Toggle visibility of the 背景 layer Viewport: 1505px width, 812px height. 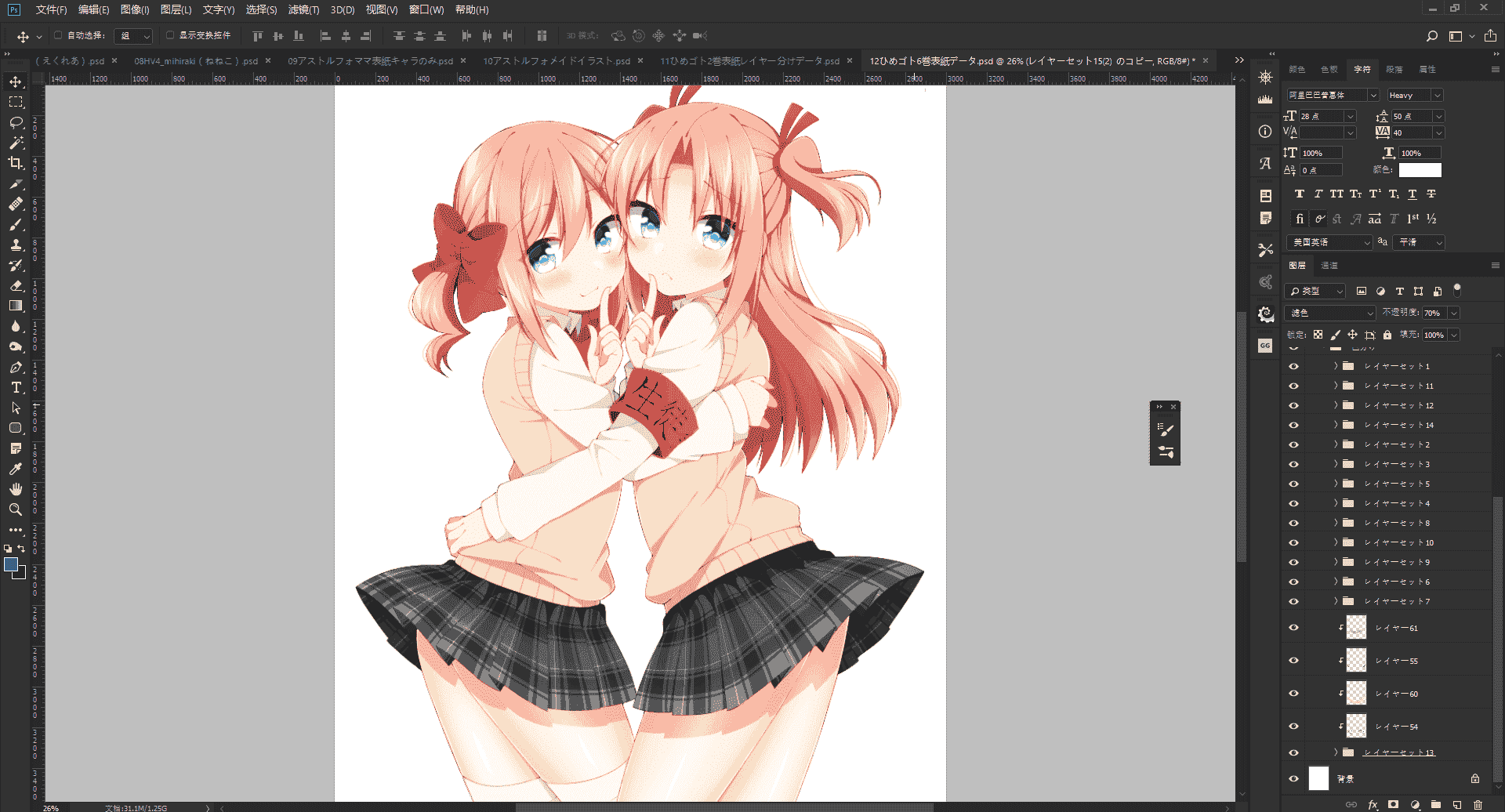click(x=1293, y=778)
